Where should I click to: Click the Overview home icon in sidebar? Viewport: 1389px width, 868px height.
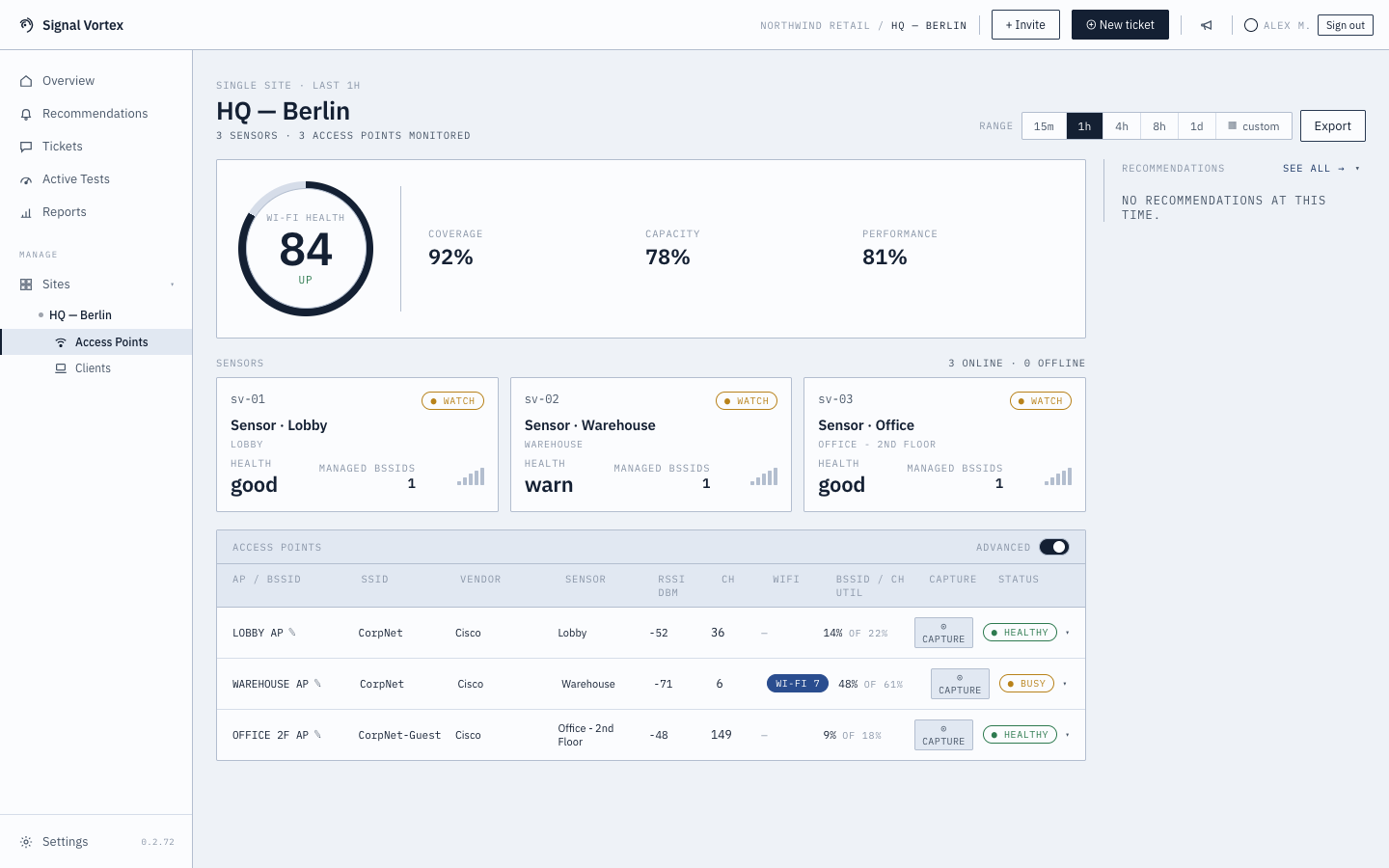pos(26,81)
